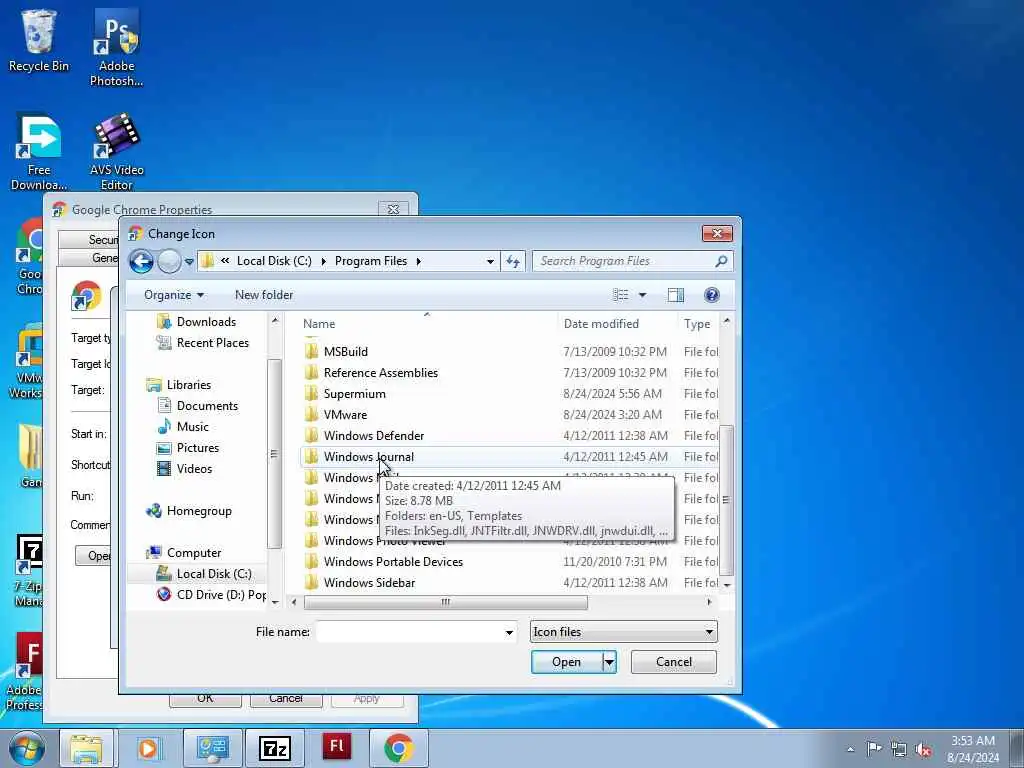
Task: Expand address bar history dropdown
Action: 490,261
